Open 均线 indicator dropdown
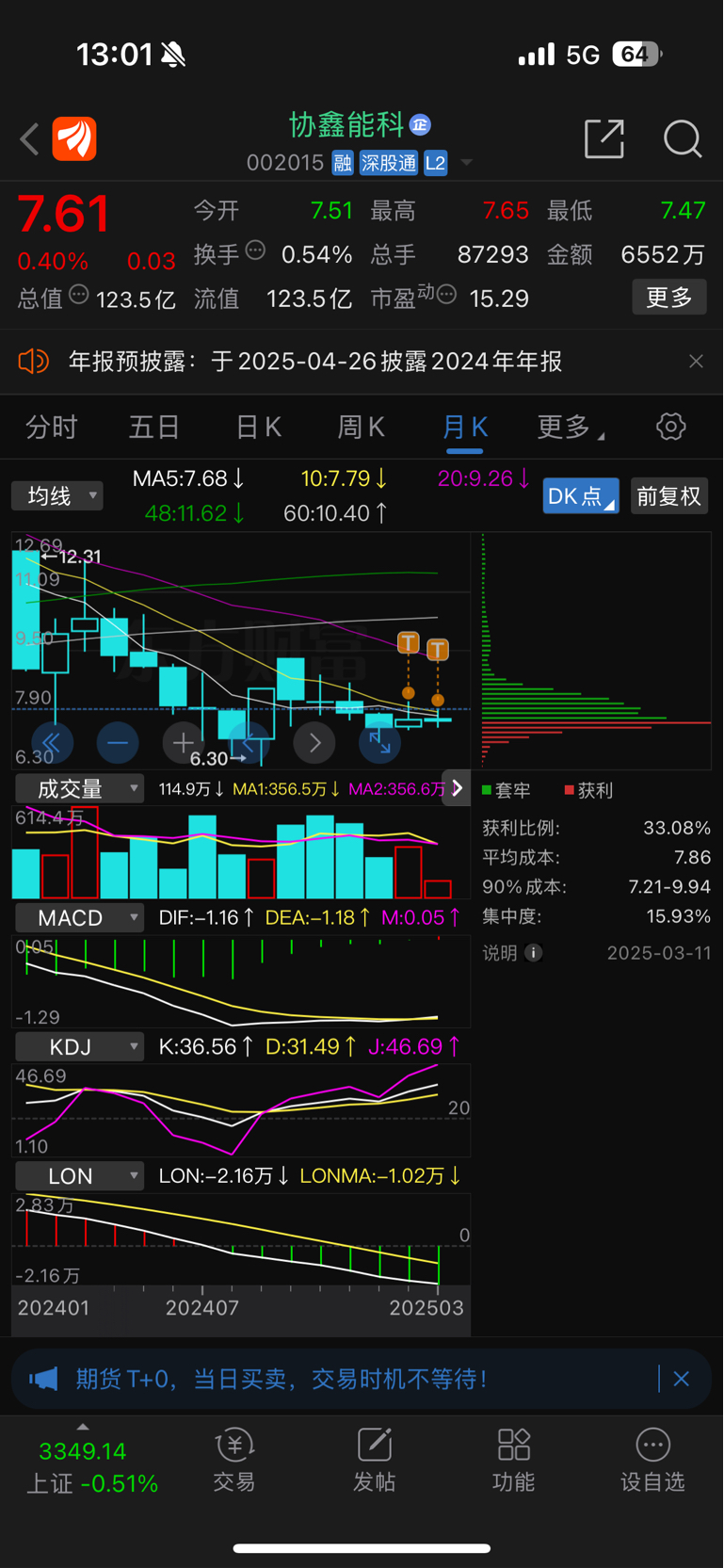This screenshot has width=724, height=1568. click(x=57, y=495)
